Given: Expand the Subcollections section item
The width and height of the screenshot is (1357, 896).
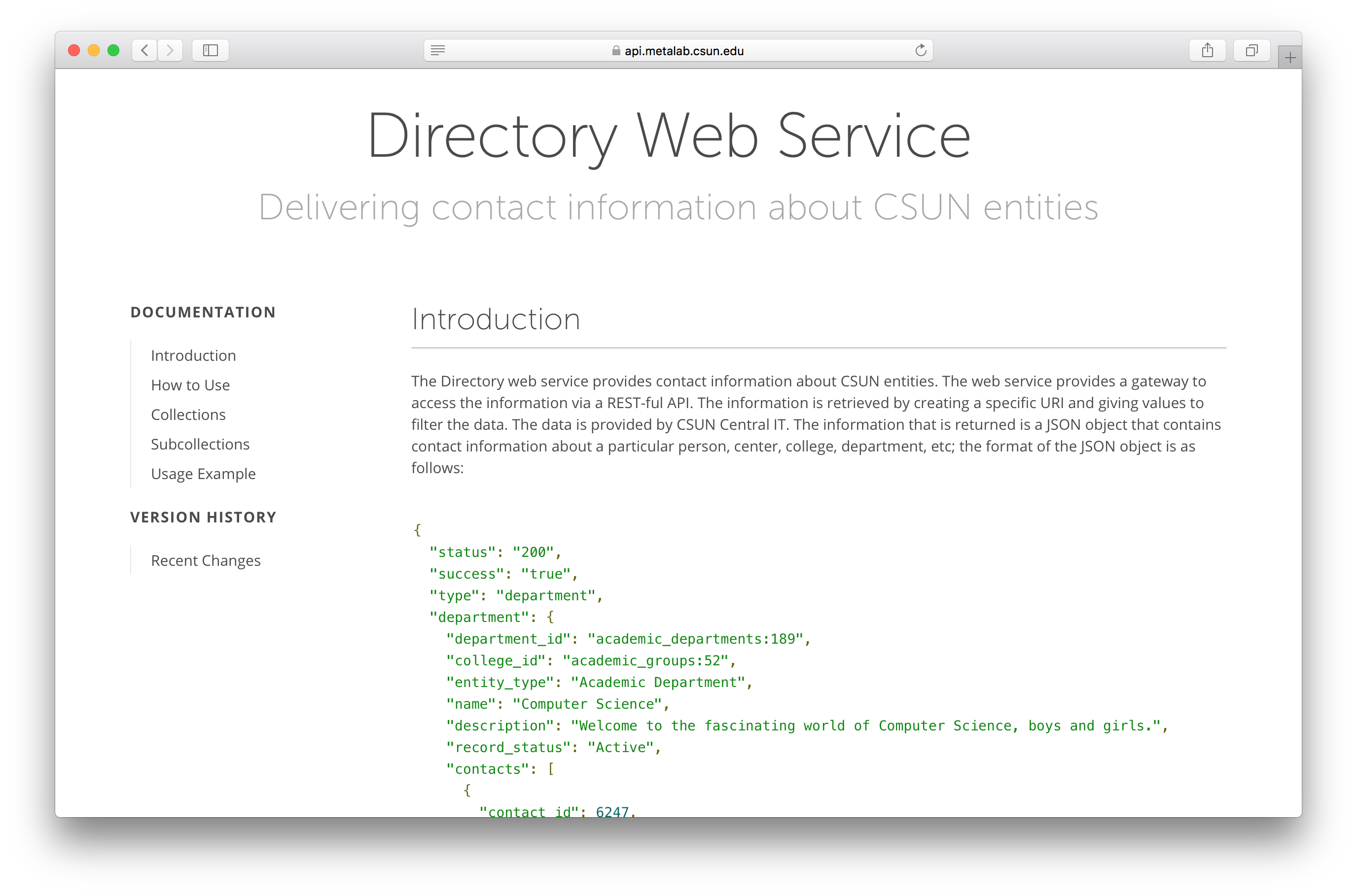Looking at the screenshot, I should [x=200, y=442].
